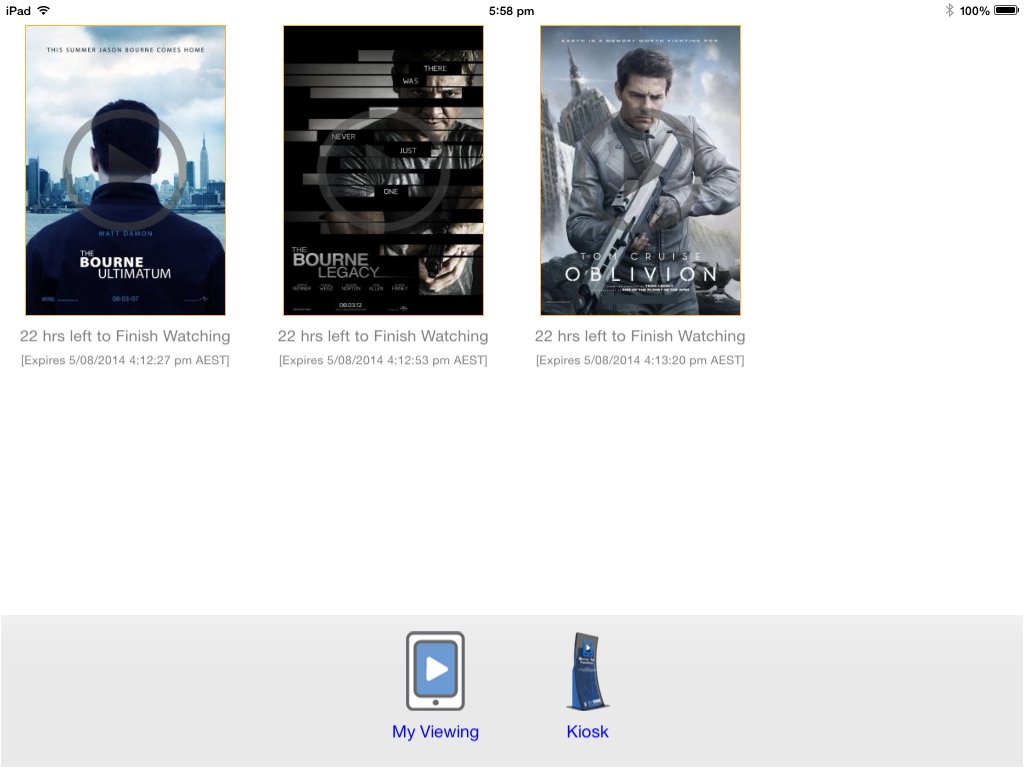The image size is (1024, 768).
Task: Tap the Wi-Fi signal status icon
Action: click(x=43, y=10)
